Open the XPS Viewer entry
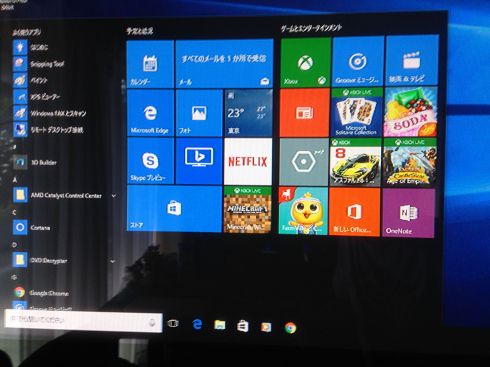The image size is (490, 367). pos(37,97)
